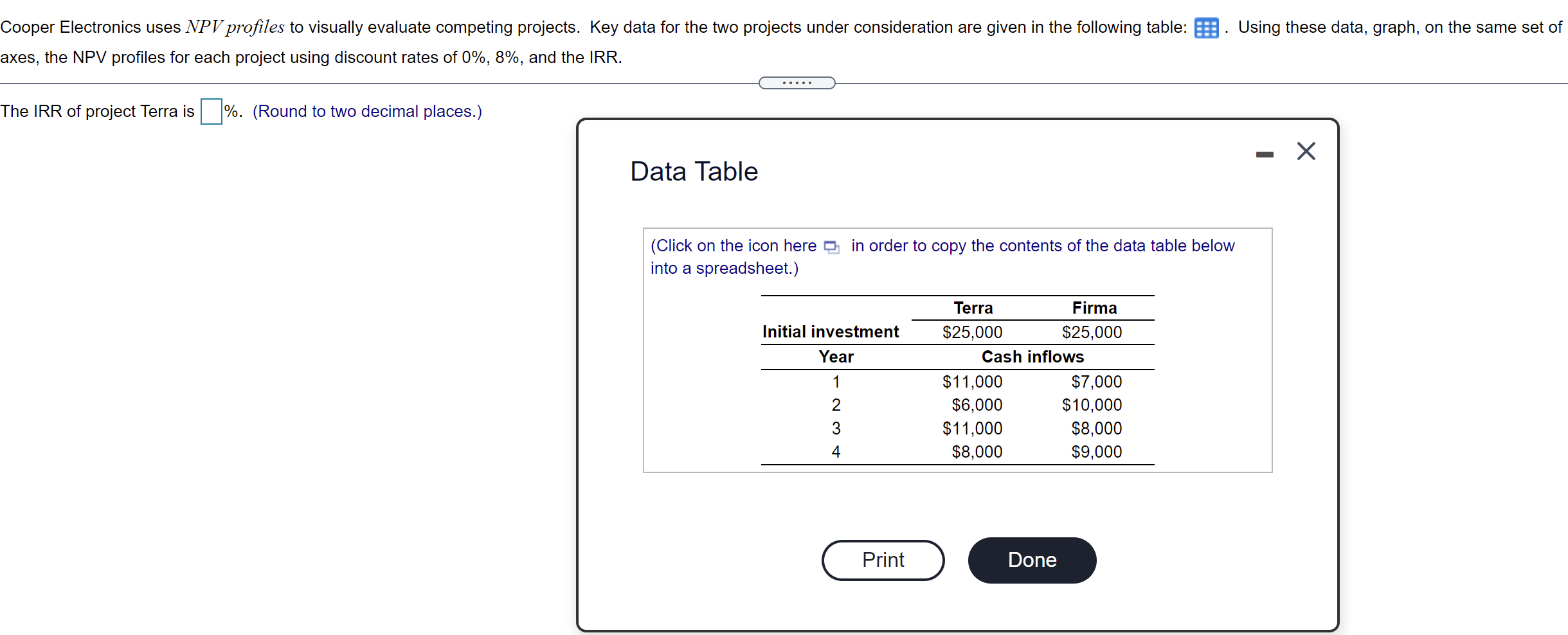Open the data table spreadsheet icon
Image resolution: width=1568 pixels, height=635 pixels.
[1205, 27]
